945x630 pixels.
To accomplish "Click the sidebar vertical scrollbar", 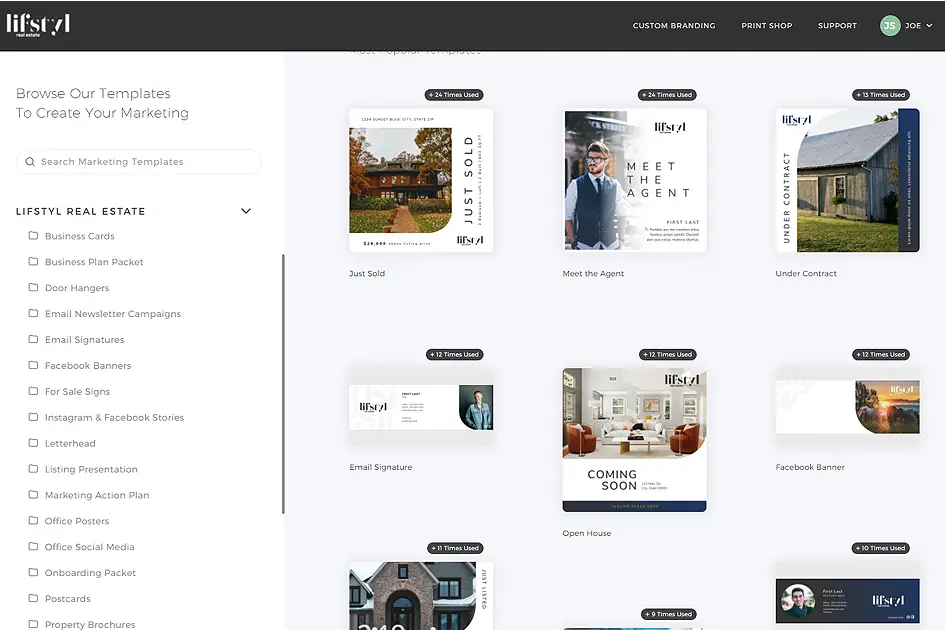I will click(x=283, y=384).
